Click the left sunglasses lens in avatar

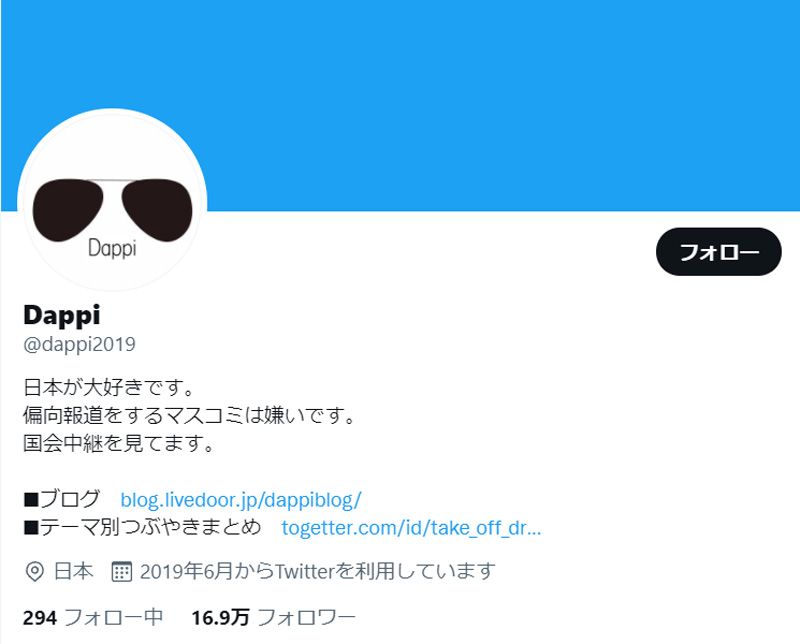(67, 210)
